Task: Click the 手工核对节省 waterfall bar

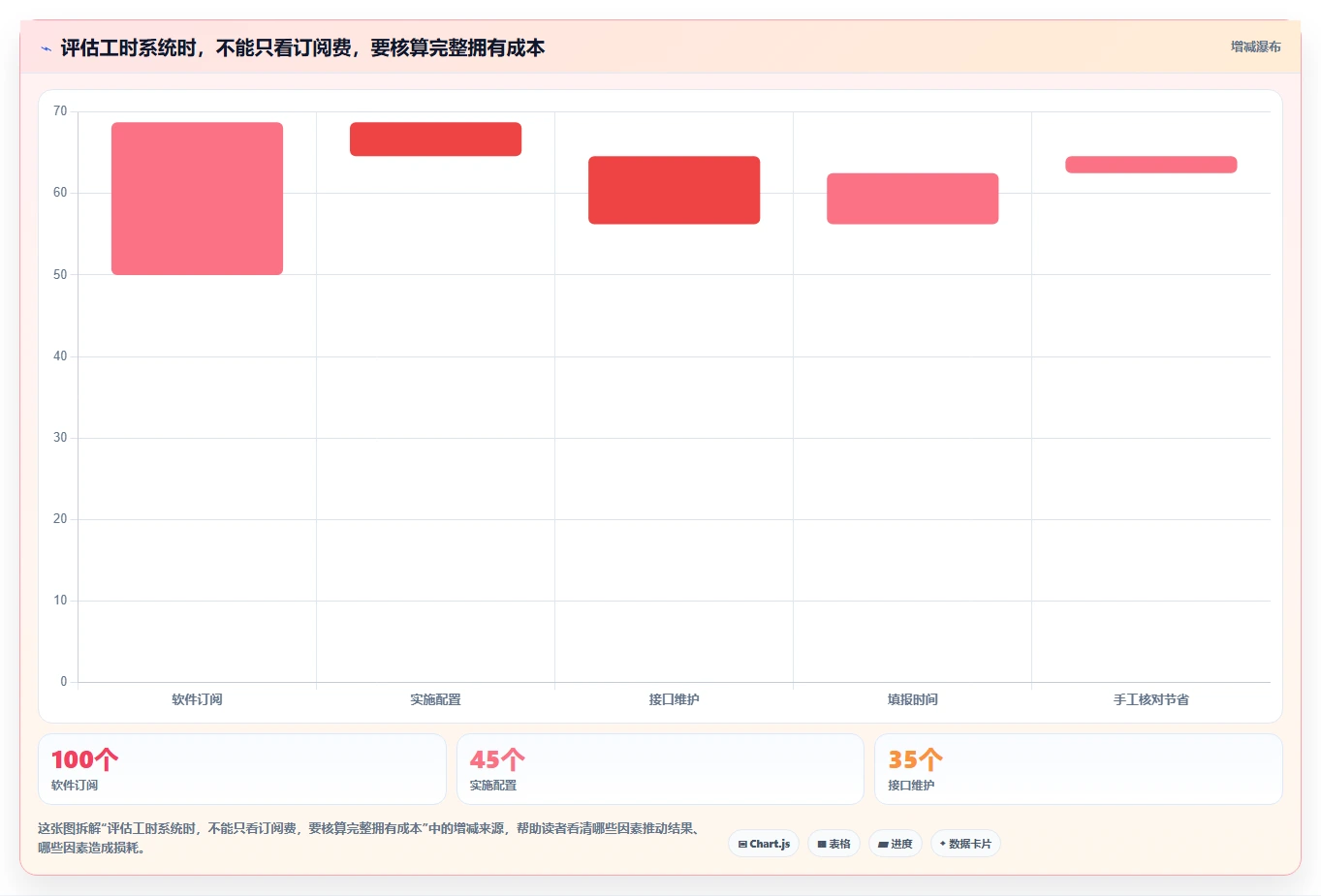Action: (x=1150, y=165)
